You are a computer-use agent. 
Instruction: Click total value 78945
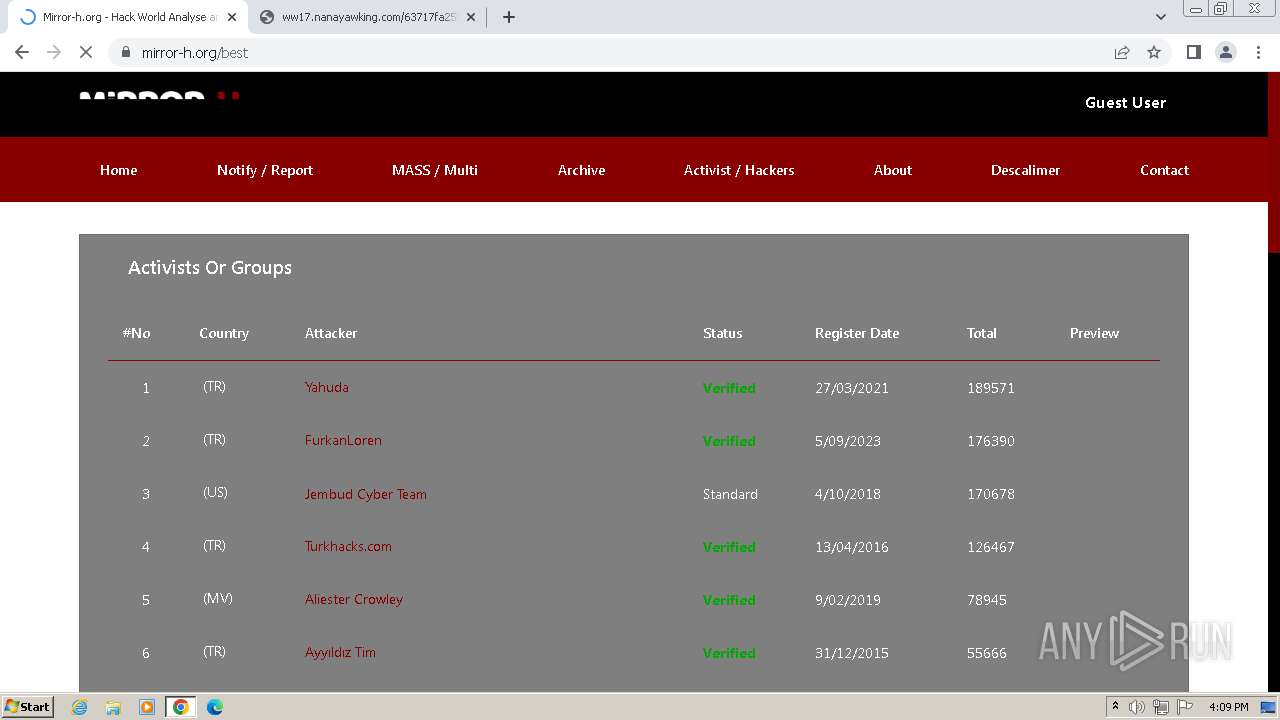tap(987, 600)
